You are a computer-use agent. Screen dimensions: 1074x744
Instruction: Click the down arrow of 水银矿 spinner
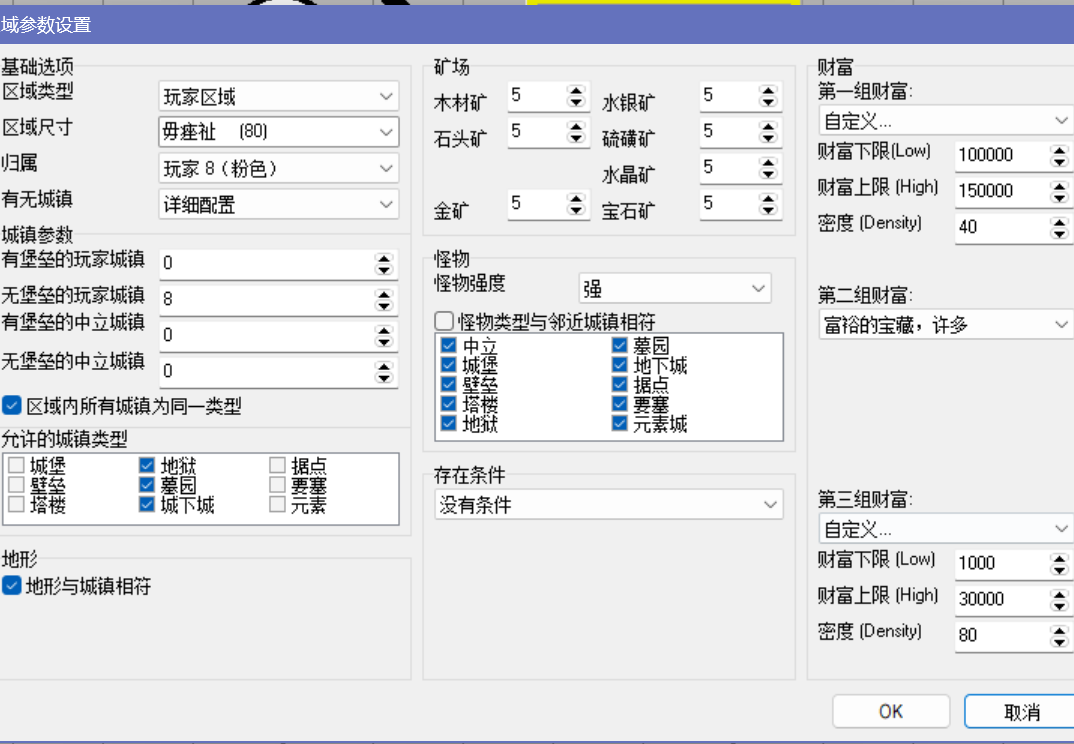768,102
